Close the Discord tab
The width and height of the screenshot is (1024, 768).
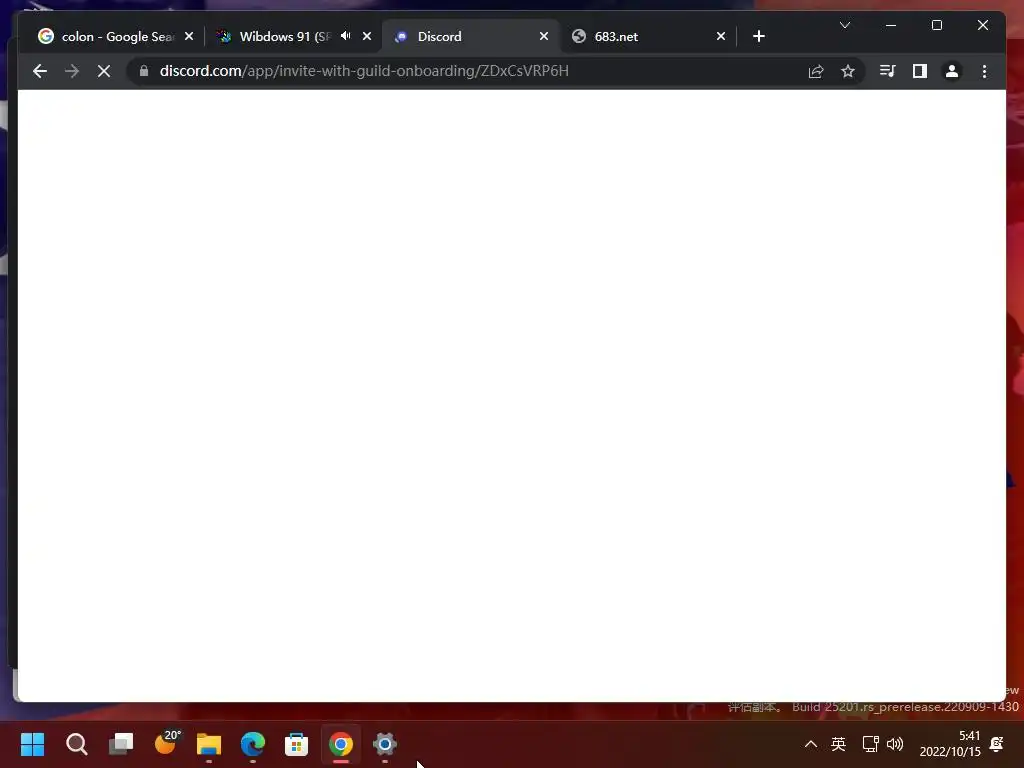coord(543,37)
